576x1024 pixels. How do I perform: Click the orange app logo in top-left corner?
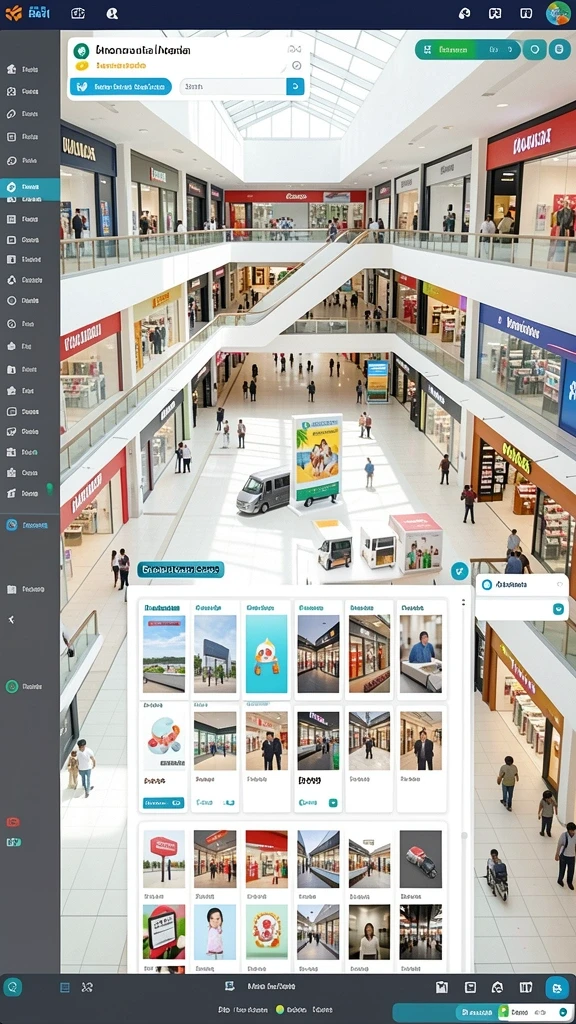coord(13,13)
